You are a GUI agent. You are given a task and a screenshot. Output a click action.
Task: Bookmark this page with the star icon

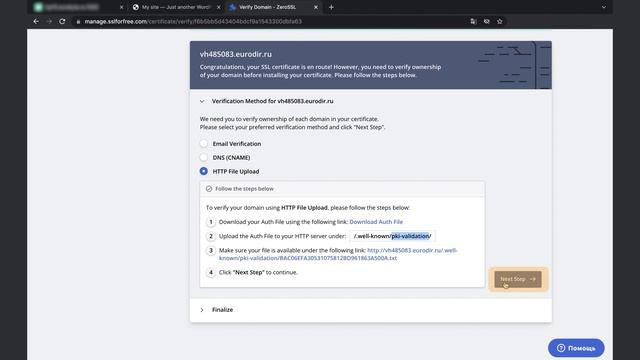click(500, 21)
